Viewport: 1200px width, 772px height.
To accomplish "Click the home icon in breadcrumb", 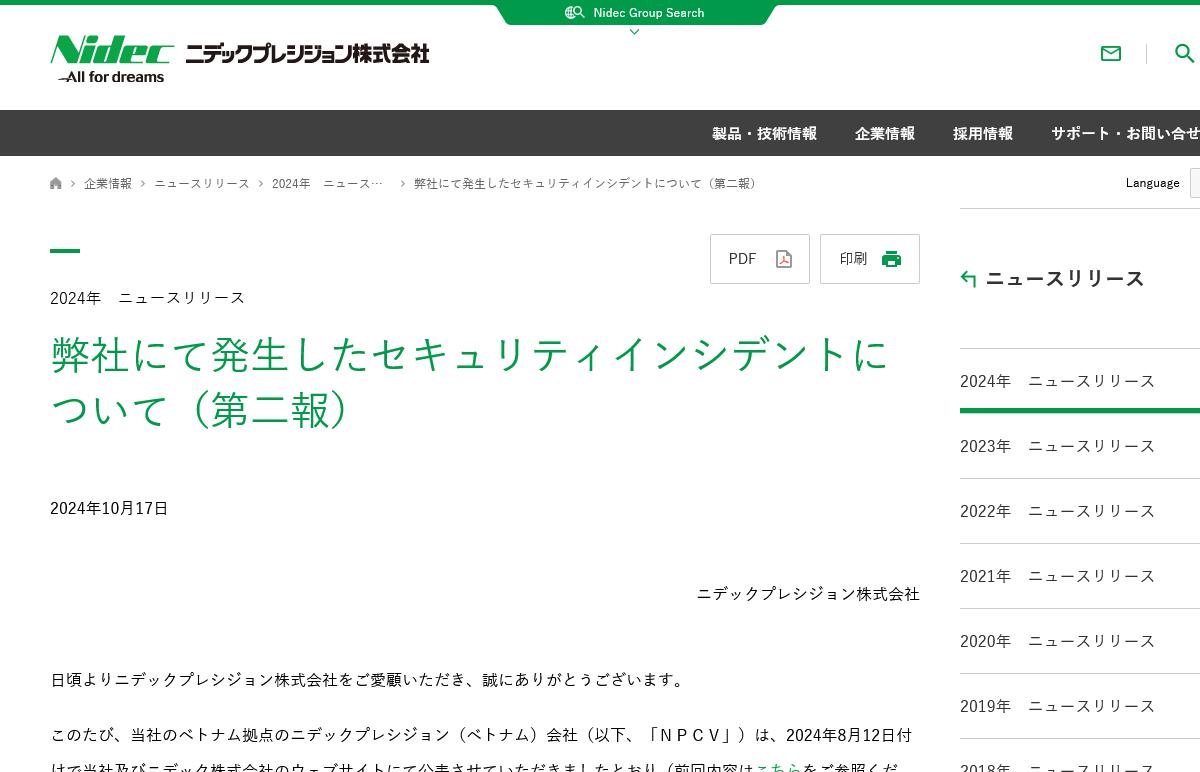I will point(56,183).
